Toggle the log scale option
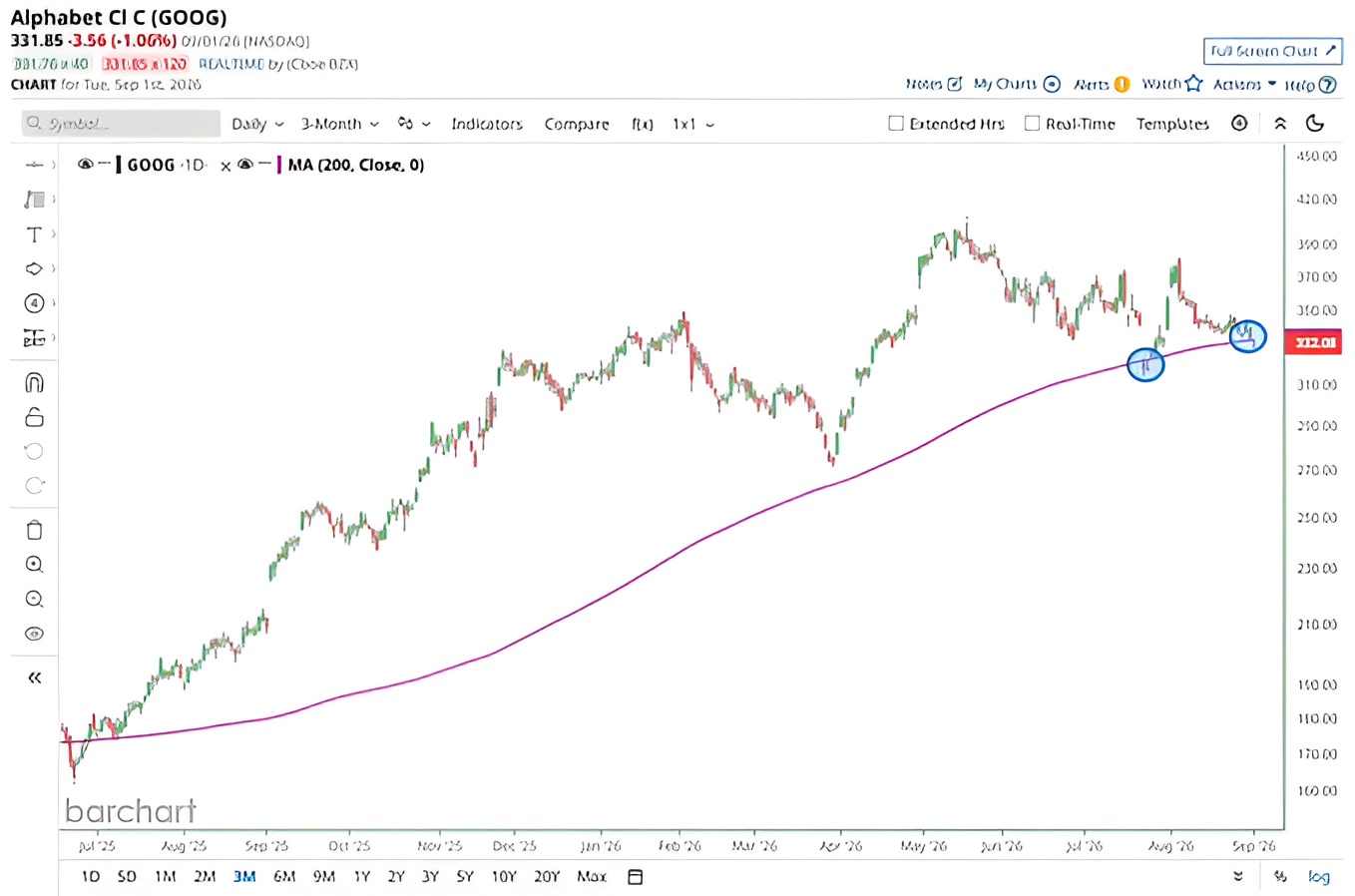The height and width of the screenshot is (896, 1355). 1319,877
